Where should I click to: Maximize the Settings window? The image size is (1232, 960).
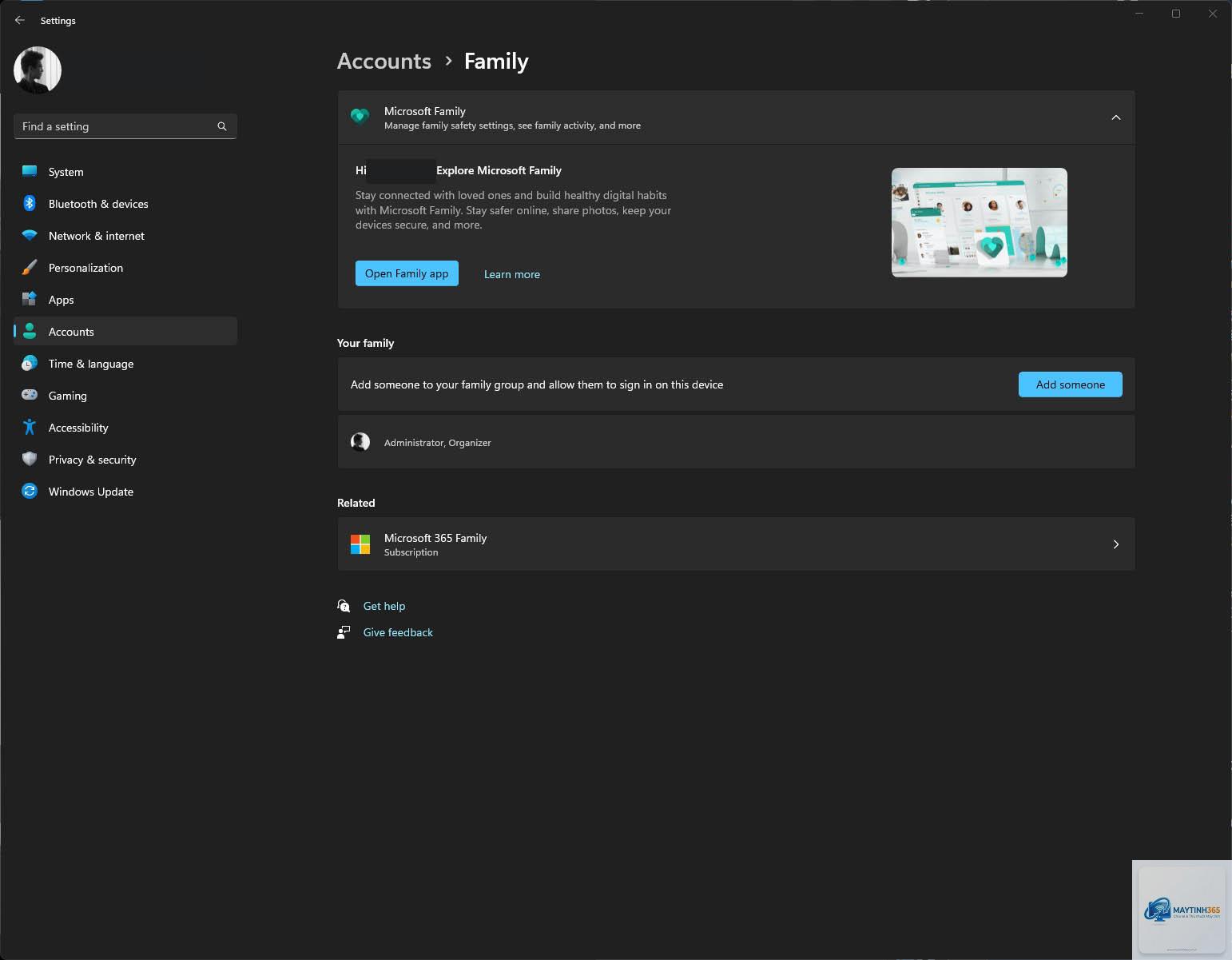[x=1176, y=14]
